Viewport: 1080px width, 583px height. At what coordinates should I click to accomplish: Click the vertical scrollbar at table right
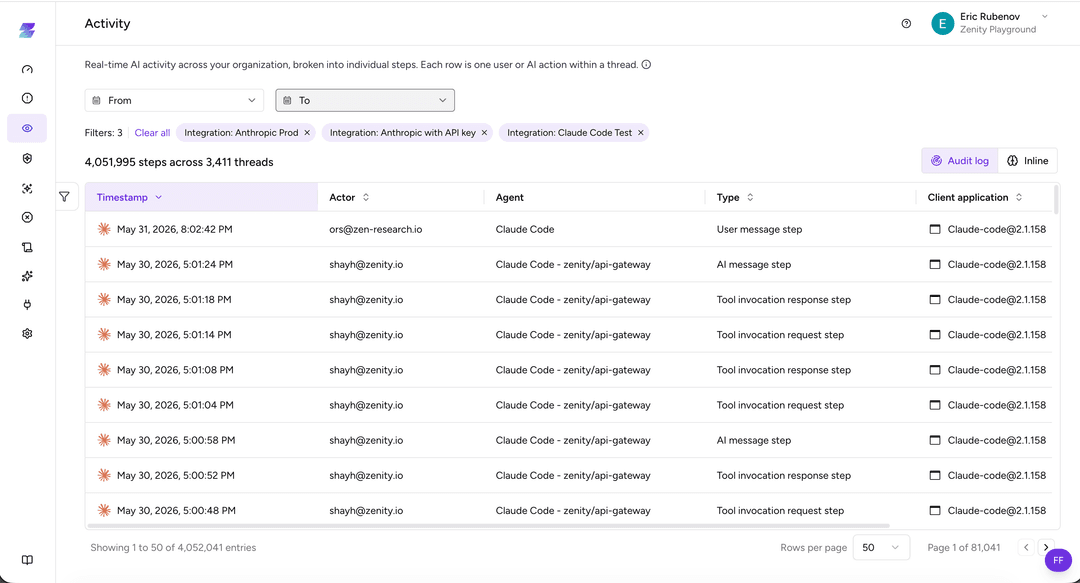tap(1055, 199)
